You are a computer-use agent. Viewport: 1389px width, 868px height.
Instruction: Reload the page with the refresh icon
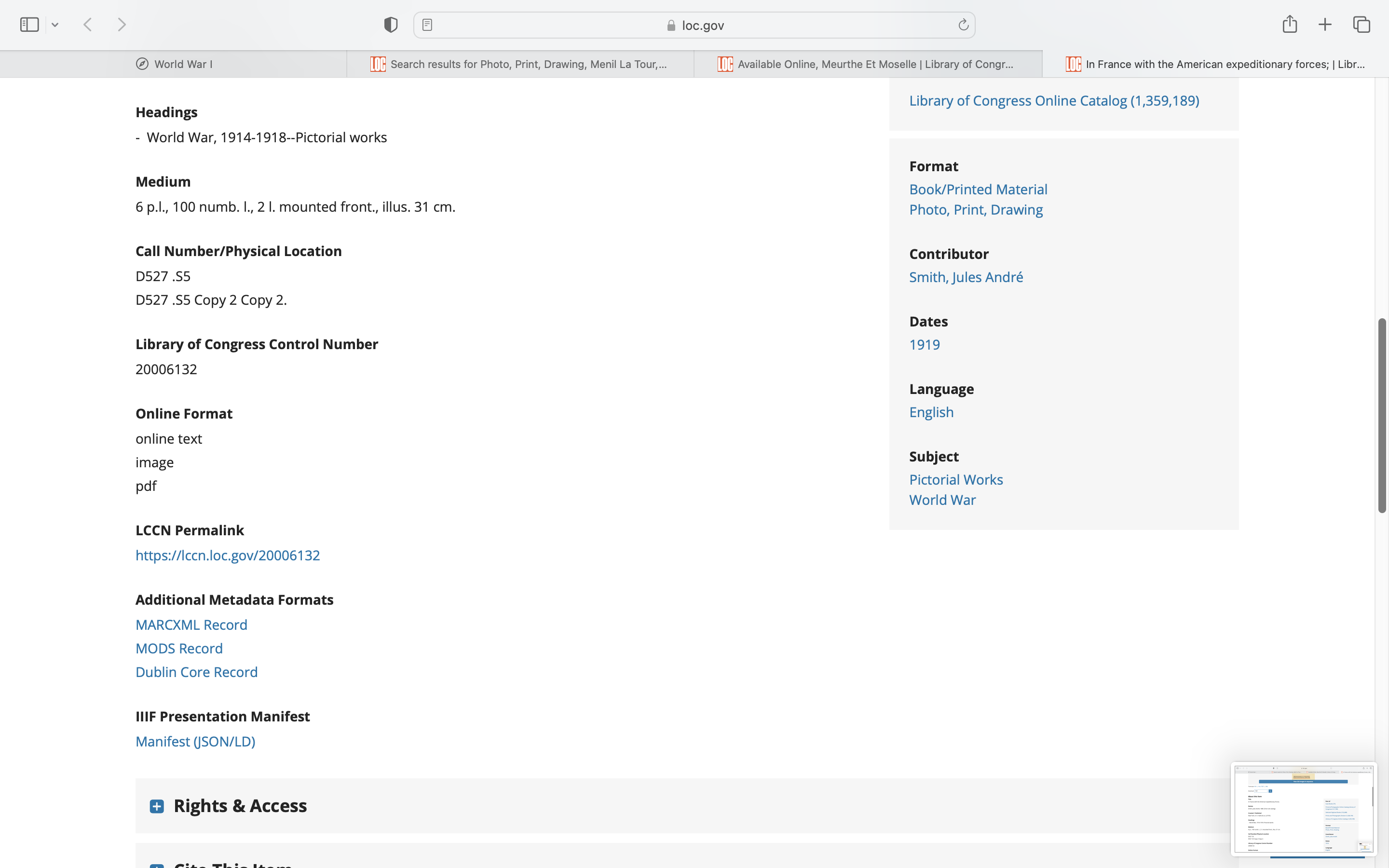(963, 25)
